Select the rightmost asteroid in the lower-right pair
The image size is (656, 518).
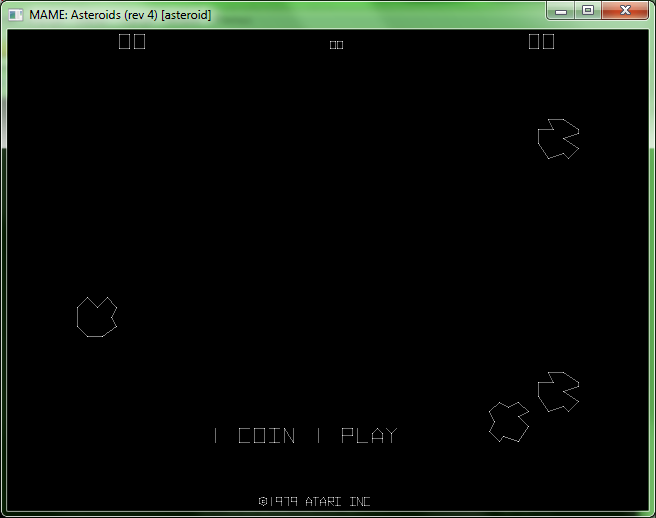(x=558, y=392)
